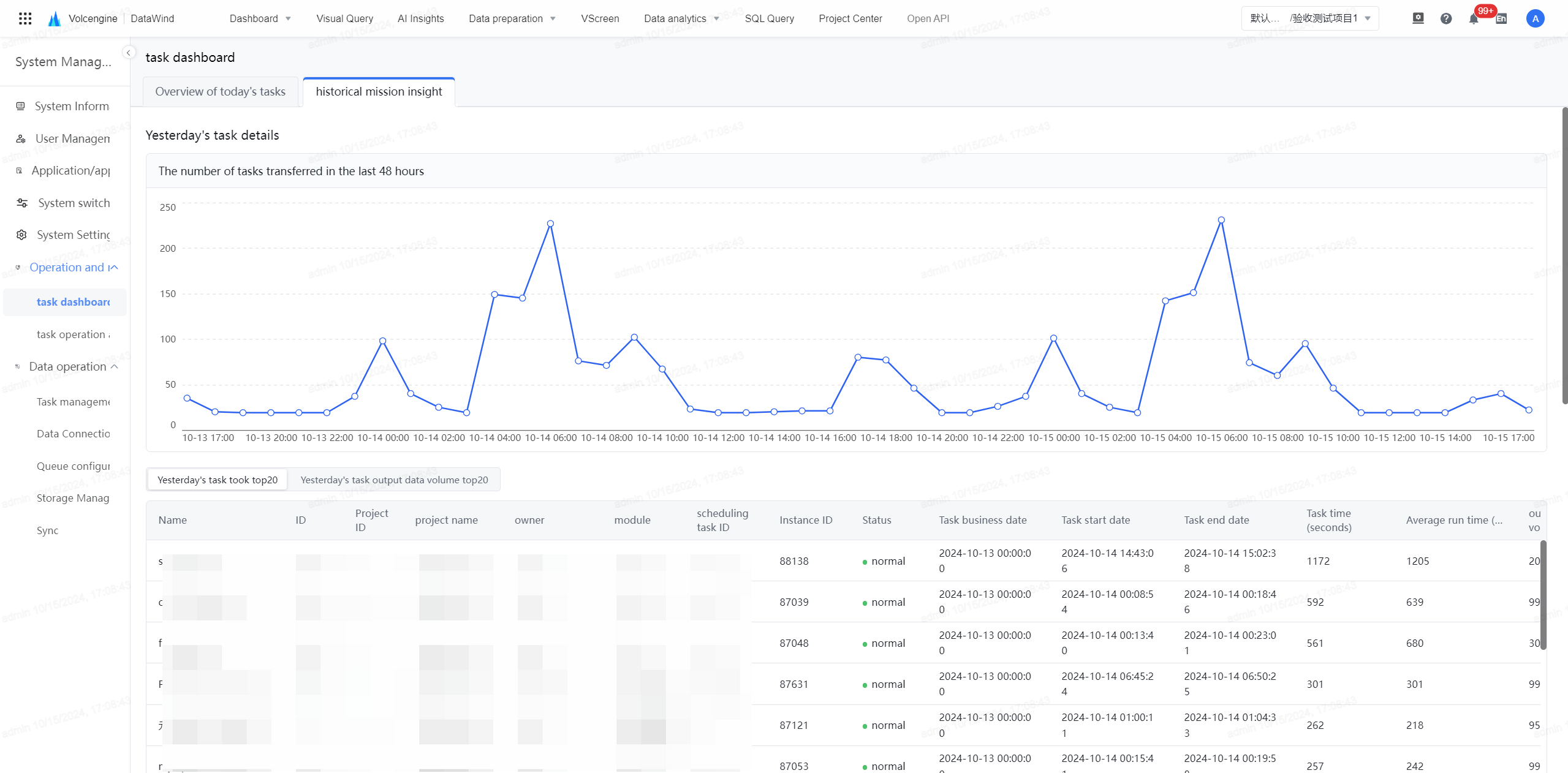1568x773 pixels.
Task: Open Project Center in the top menu
Action: pos(850,18)
